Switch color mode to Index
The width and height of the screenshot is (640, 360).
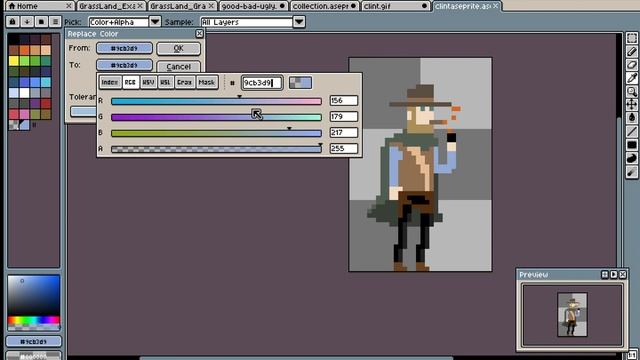coord(110,82)
